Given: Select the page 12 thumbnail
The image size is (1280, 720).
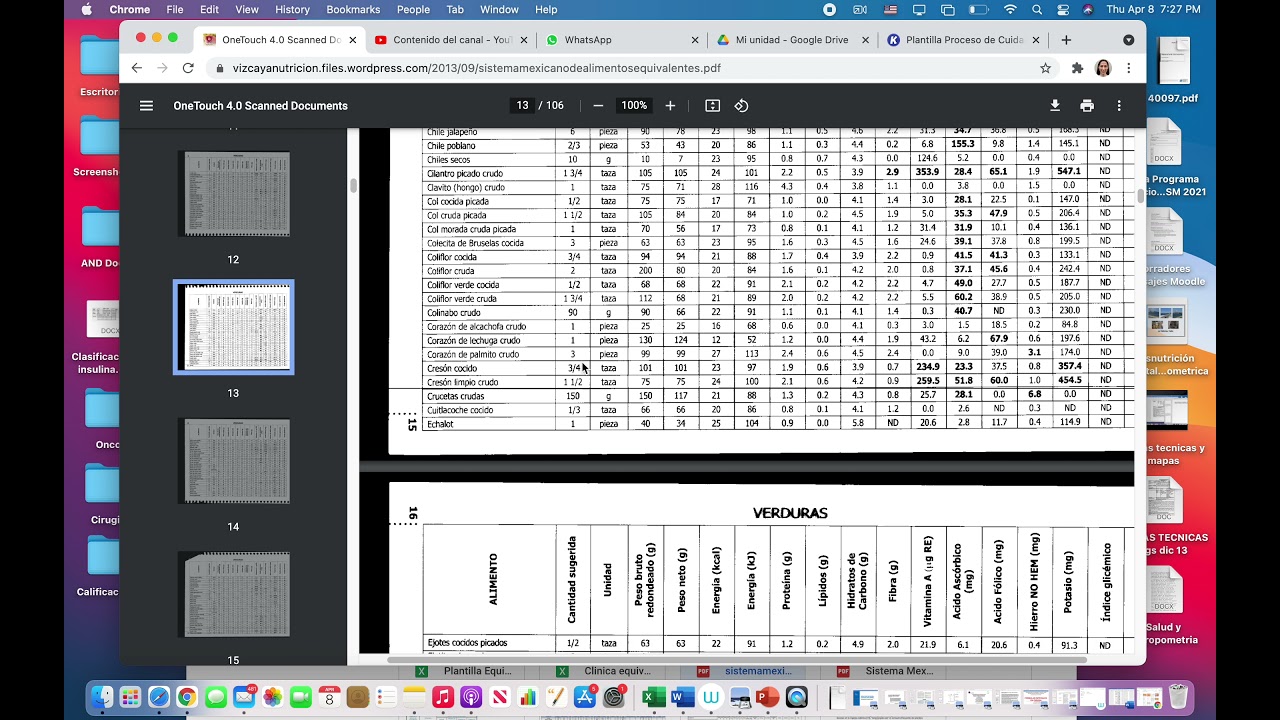Looking at the screenshot, I should pos(233,194).
